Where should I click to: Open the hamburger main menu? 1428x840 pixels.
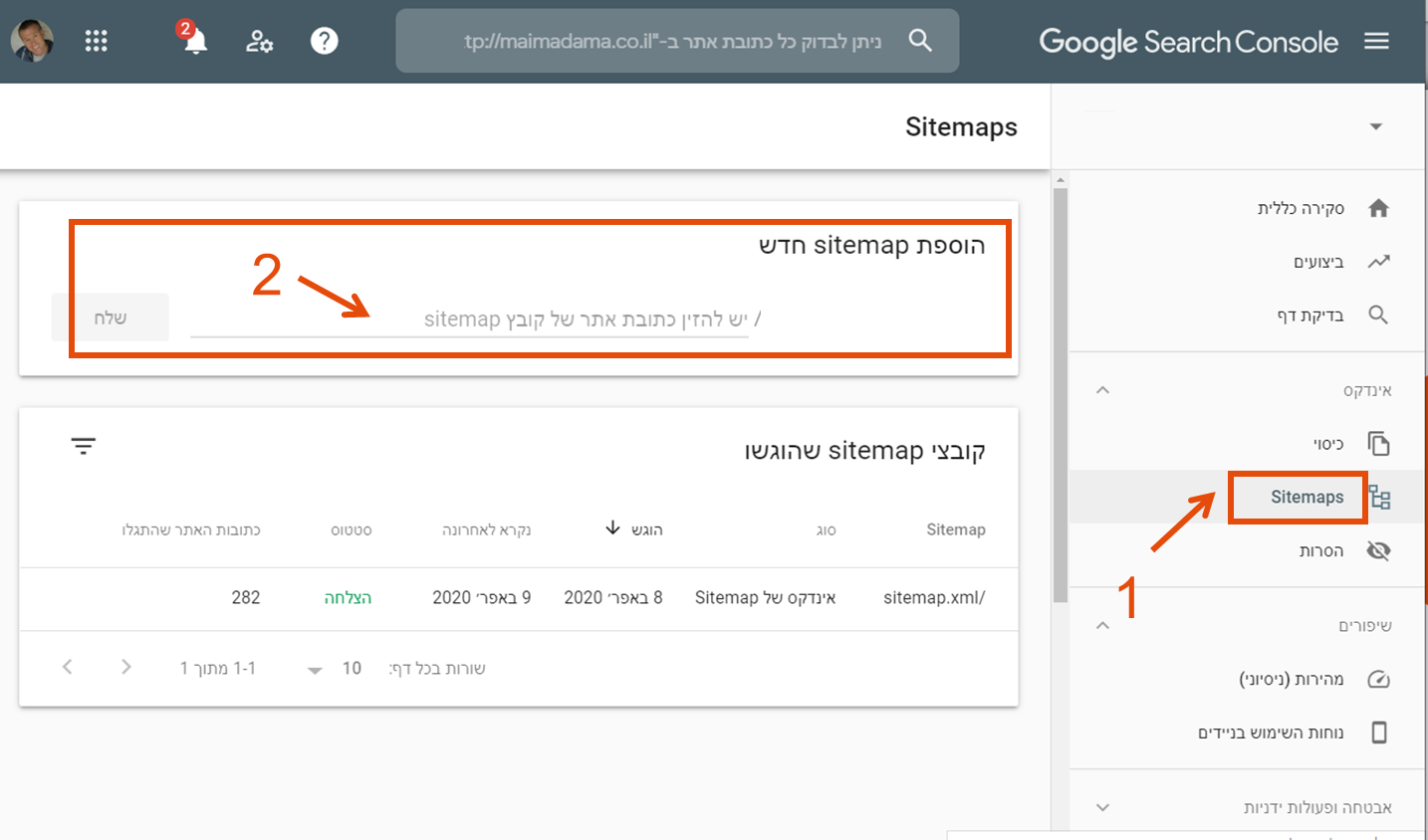click(x=1376, y=41)
